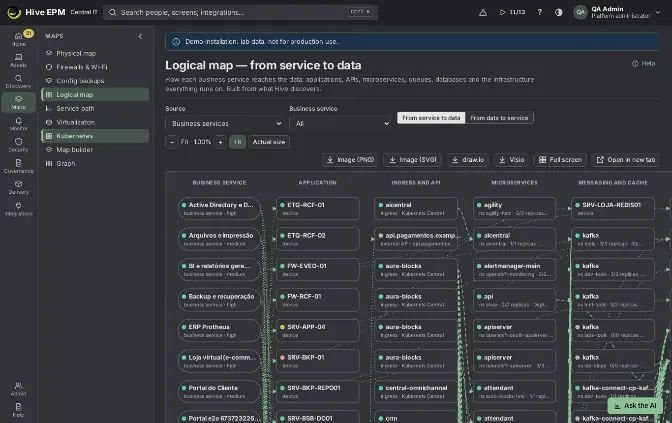Open the map in Full screen
This screenshot has height=423, width=672.
pos(560,159)
